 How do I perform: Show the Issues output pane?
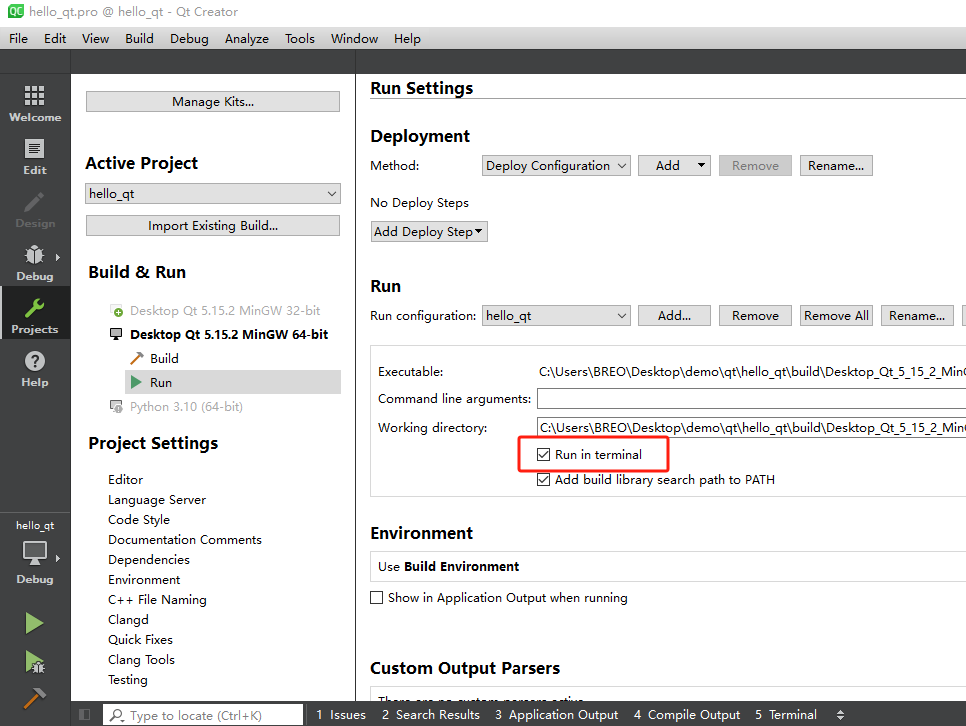click(341, 715)
